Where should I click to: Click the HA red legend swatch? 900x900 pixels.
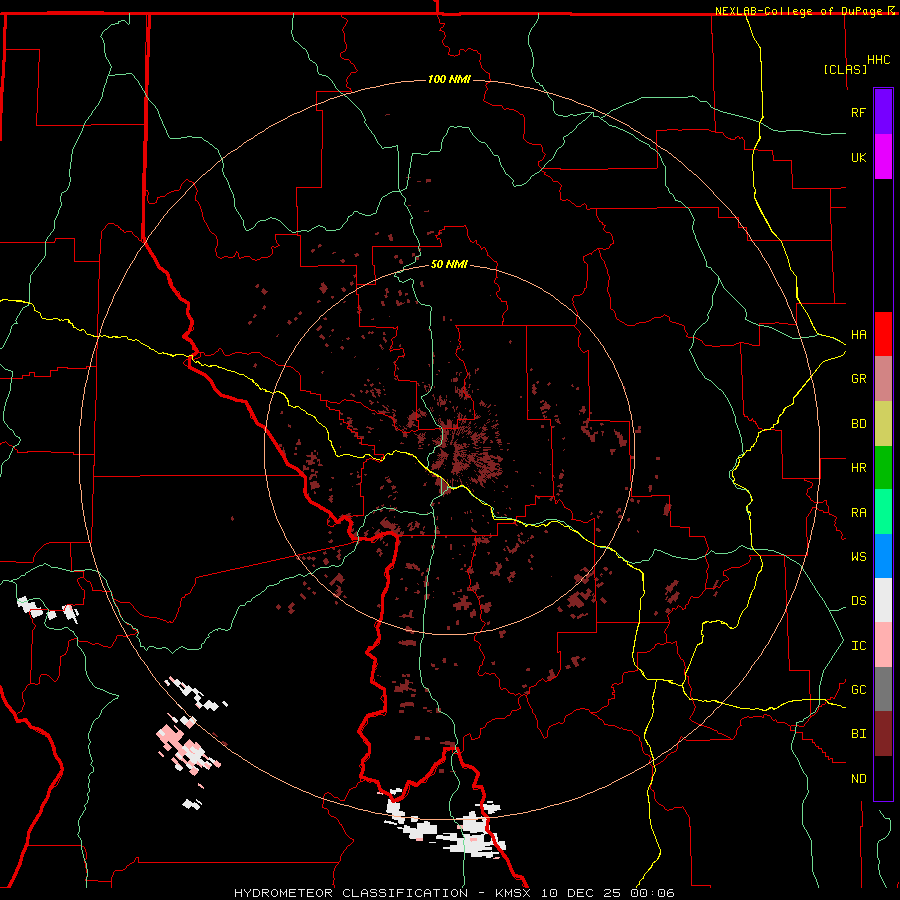tap(883, 334)
